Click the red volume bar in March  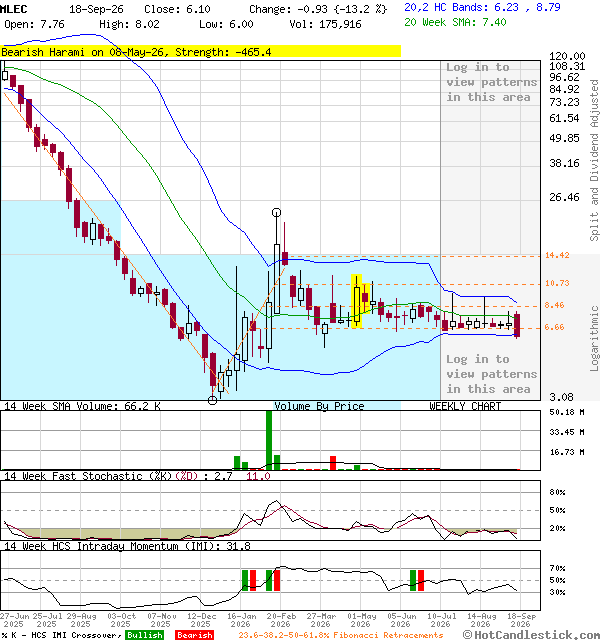click(333, 463)
